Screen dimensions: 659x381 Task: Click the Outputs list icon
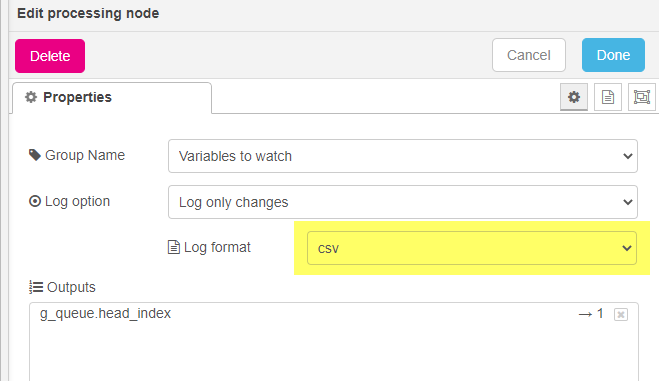(36, 287)
